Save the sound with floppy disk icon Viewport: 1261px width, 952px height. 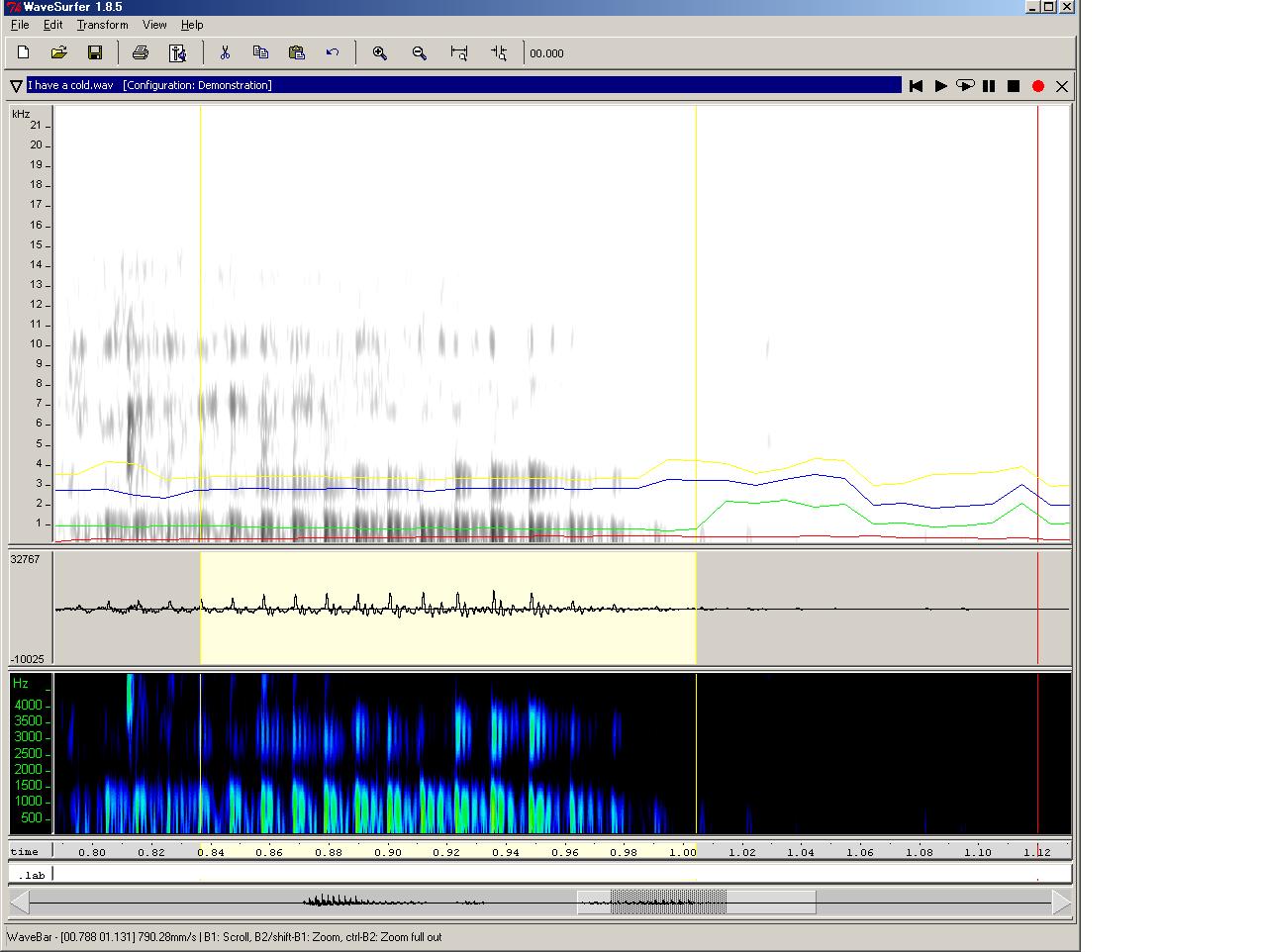95,52
